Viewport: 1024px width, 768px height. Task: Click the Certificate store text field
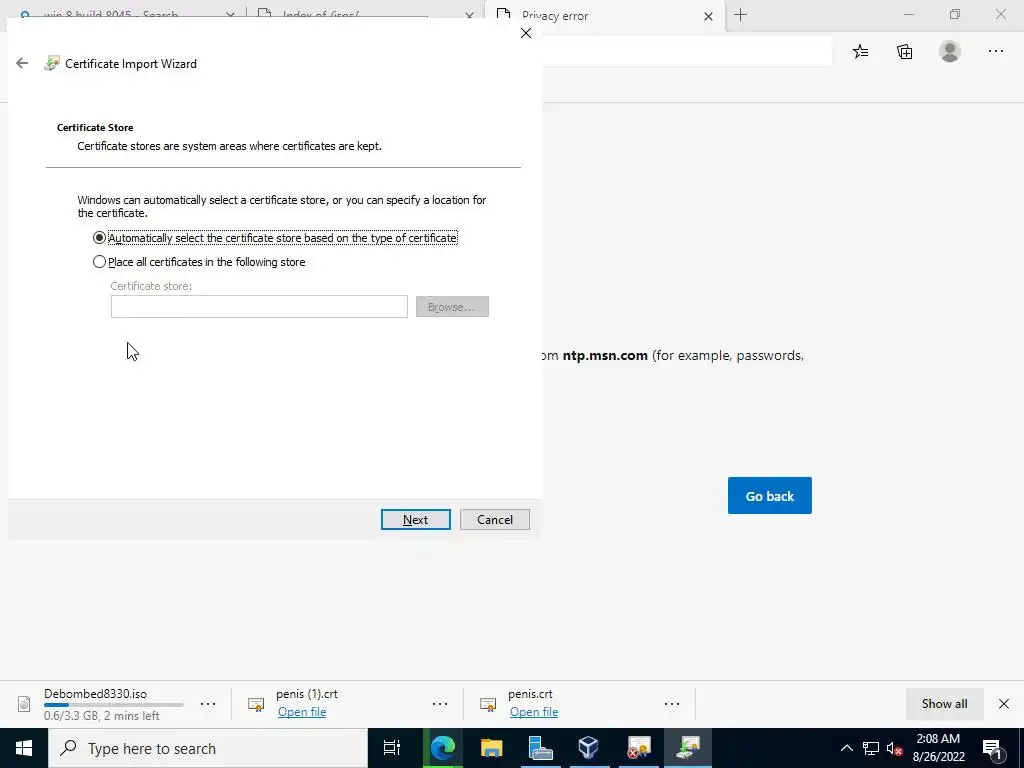(x=259, y=307)
